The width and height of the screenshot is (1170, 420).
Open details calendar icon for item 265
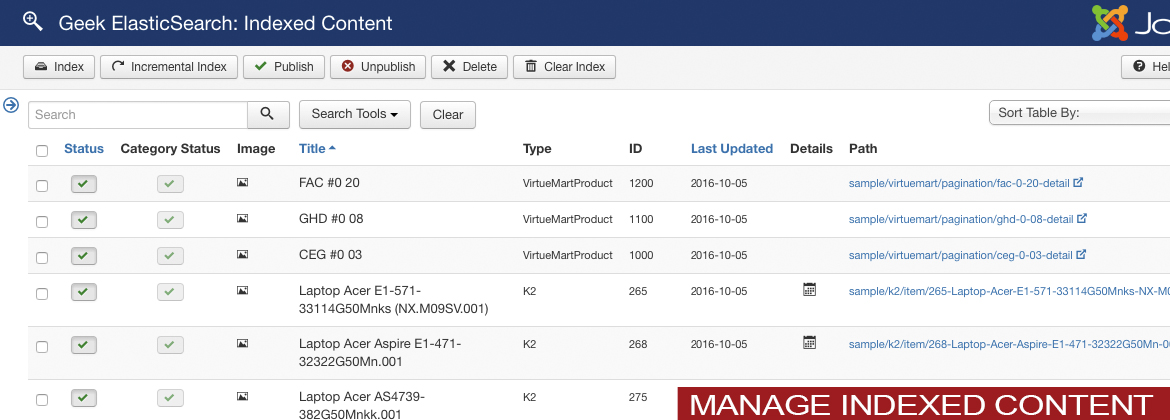(810, 289)
